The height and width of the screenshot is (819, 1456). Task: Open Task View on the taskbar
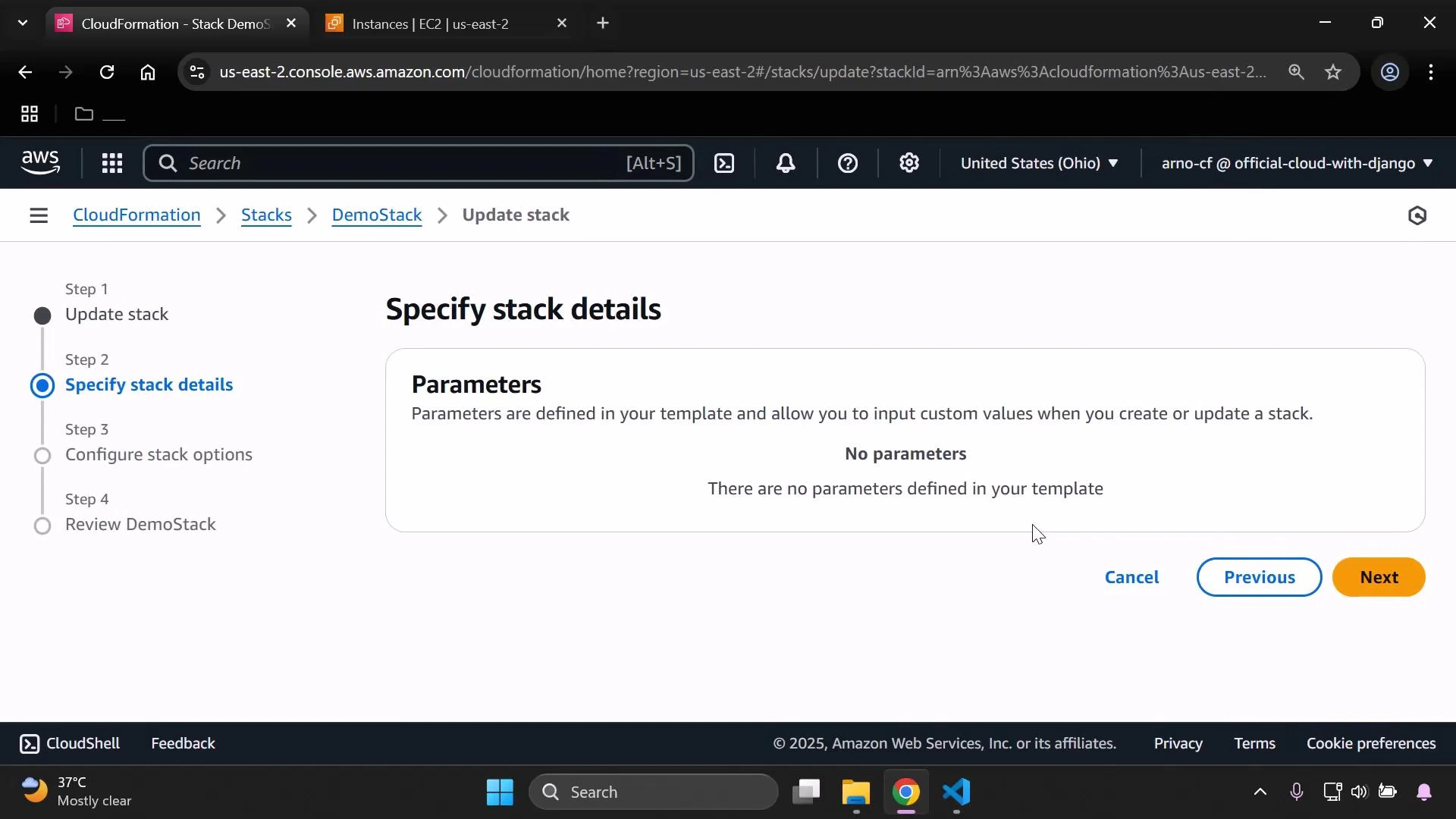pyautogui.click(x=806, y=792)
